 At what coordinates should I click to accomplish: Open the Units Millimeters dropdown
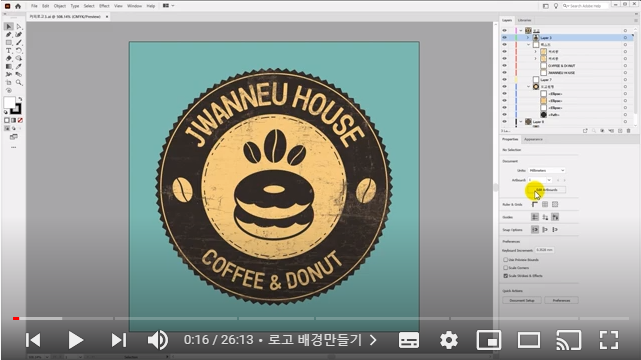coord(547,170)
